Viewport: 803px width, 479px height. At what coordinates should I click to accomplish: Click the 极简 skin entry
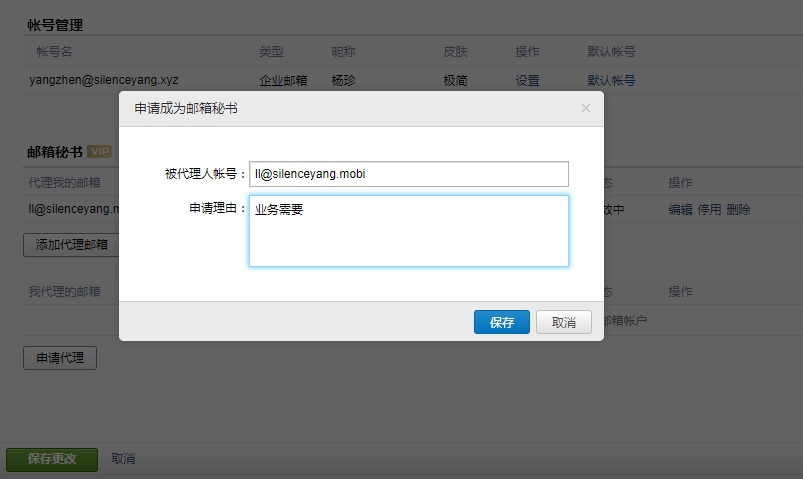[x=455, y=81]
